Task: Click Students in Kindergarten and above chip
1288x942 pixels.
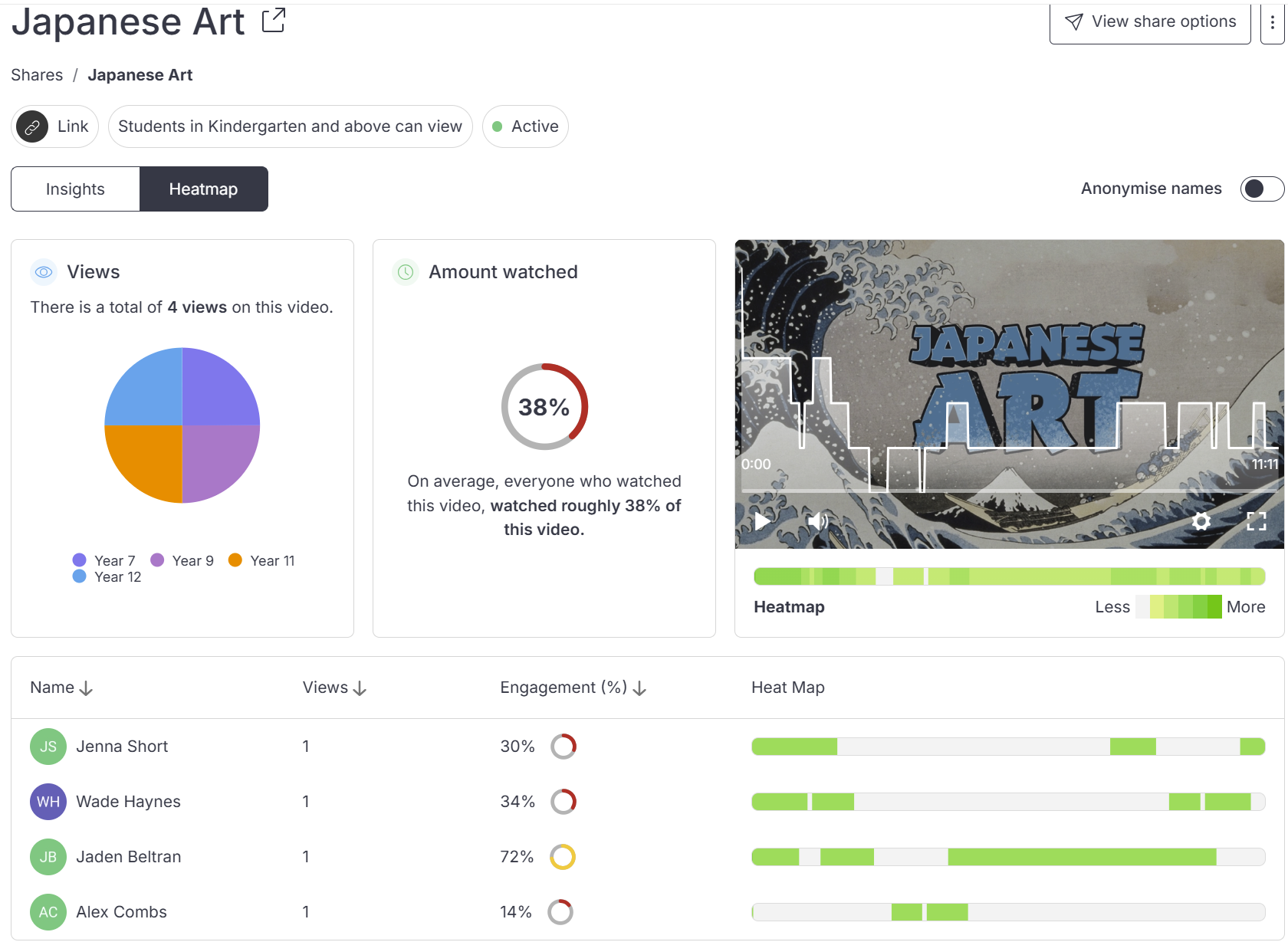Action: coord(291,126)
